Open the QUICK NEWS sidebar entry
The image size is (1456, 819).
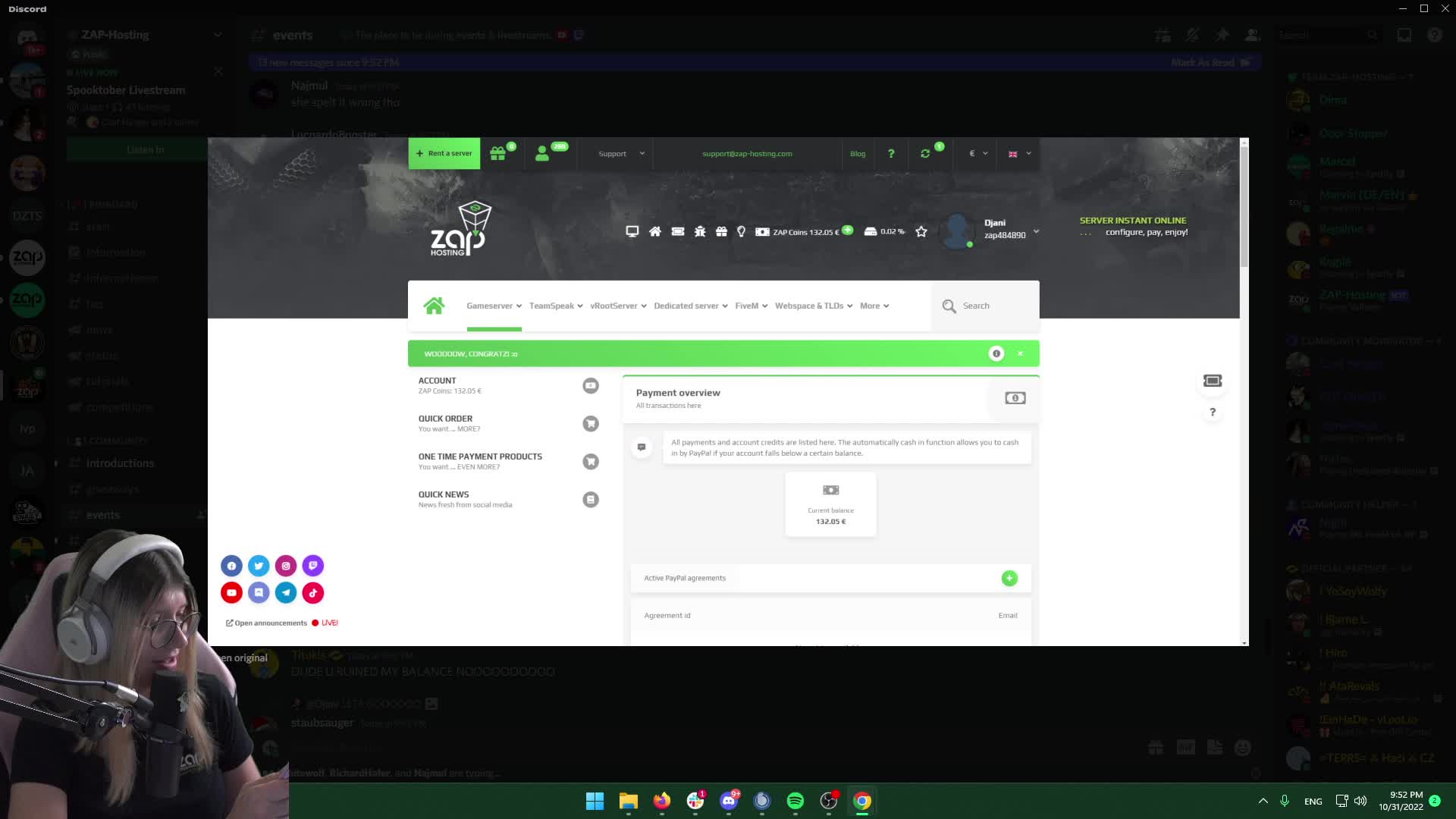[x=509, y=500]
